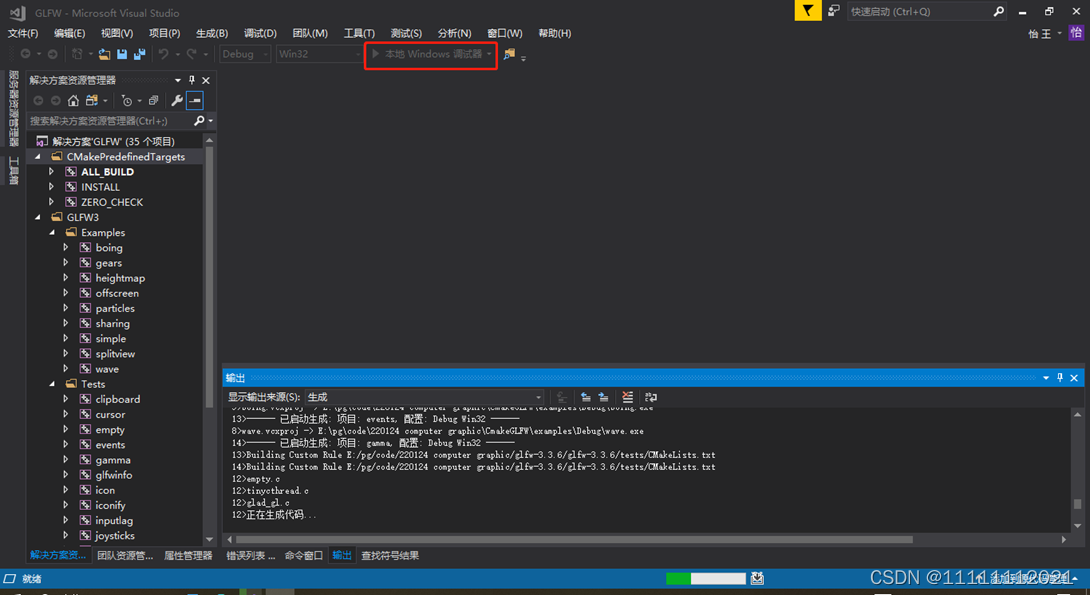This screenshot has height=595, width=1090.
Task: Open the Debug configuration dropdown
Action: click(x=245, y=54)
